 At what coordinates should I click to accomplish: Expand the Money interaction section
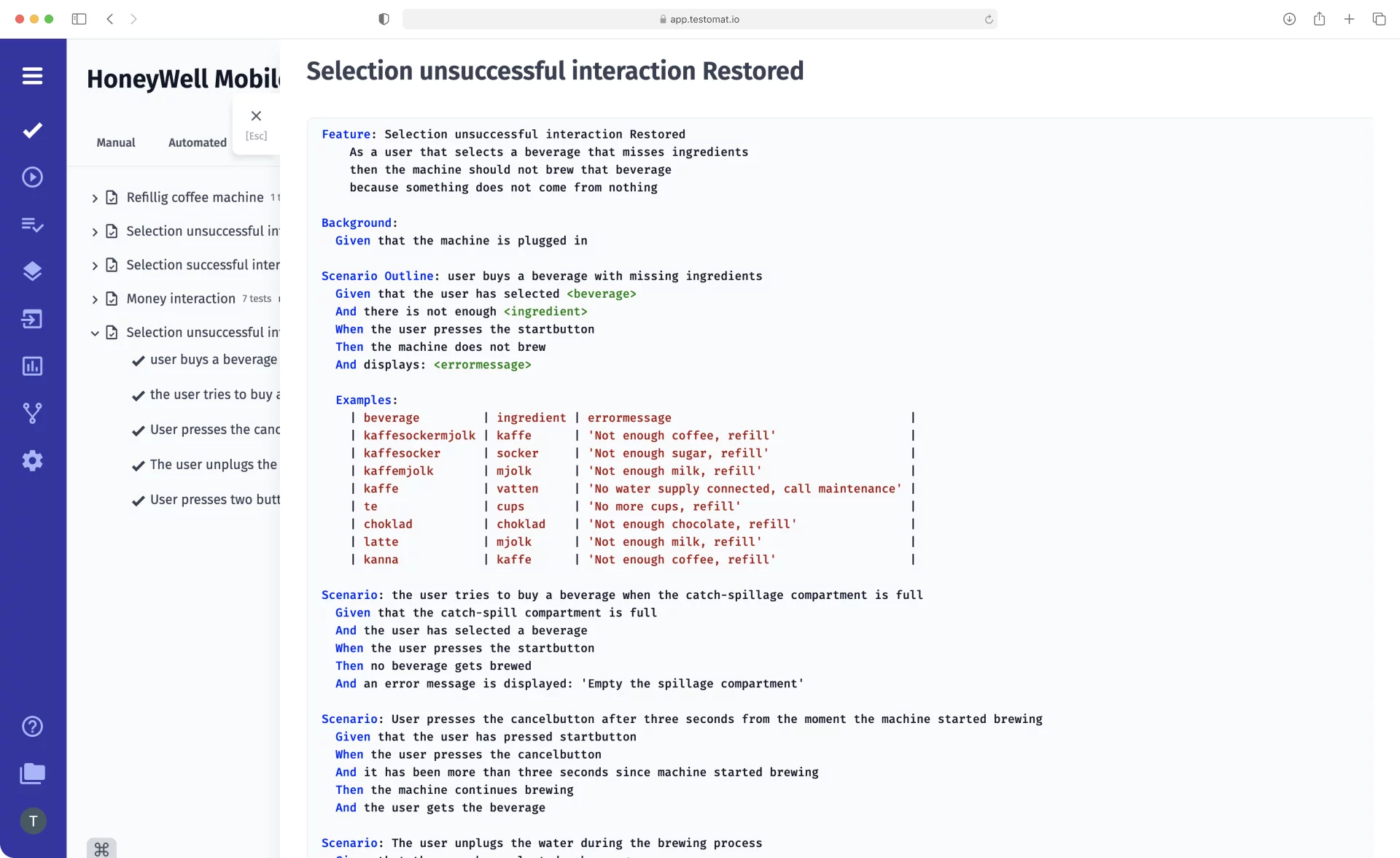94,298
